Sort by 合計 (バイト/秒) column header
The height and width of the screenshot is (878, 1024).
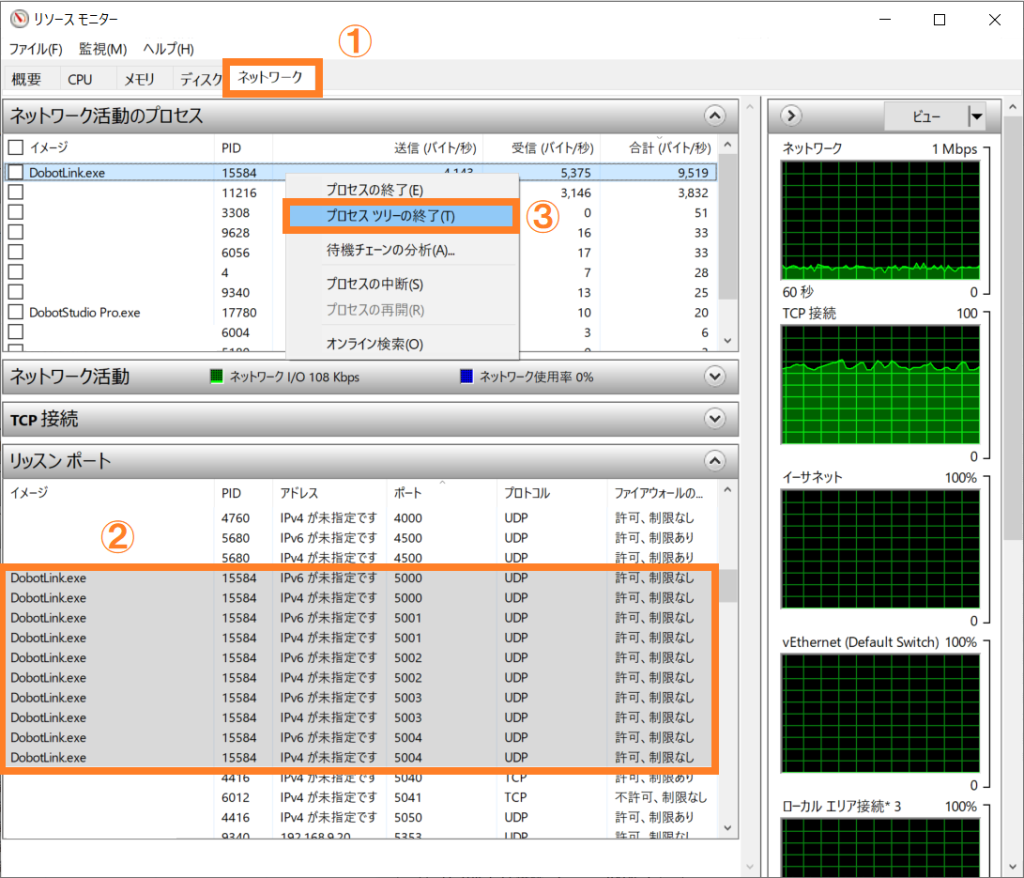pyautogui.click(x=659, y=148)
